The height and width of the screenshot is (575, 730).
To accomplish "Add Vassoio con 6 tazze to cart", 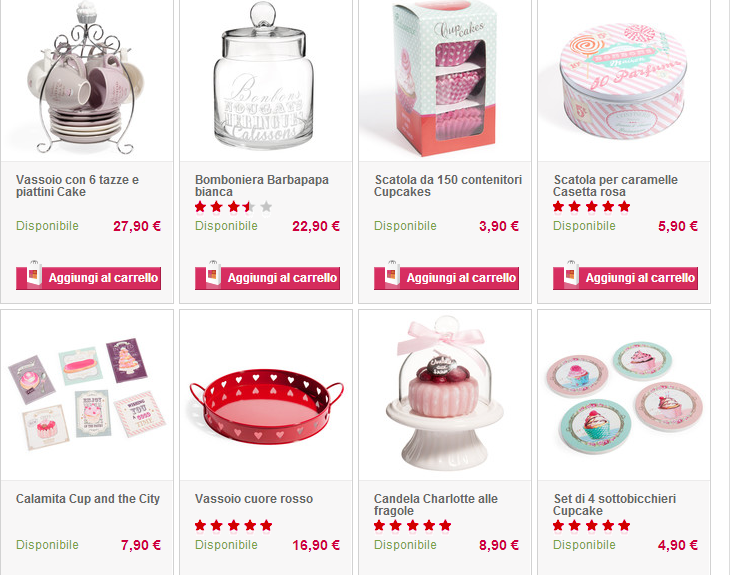I will (88, 278).
